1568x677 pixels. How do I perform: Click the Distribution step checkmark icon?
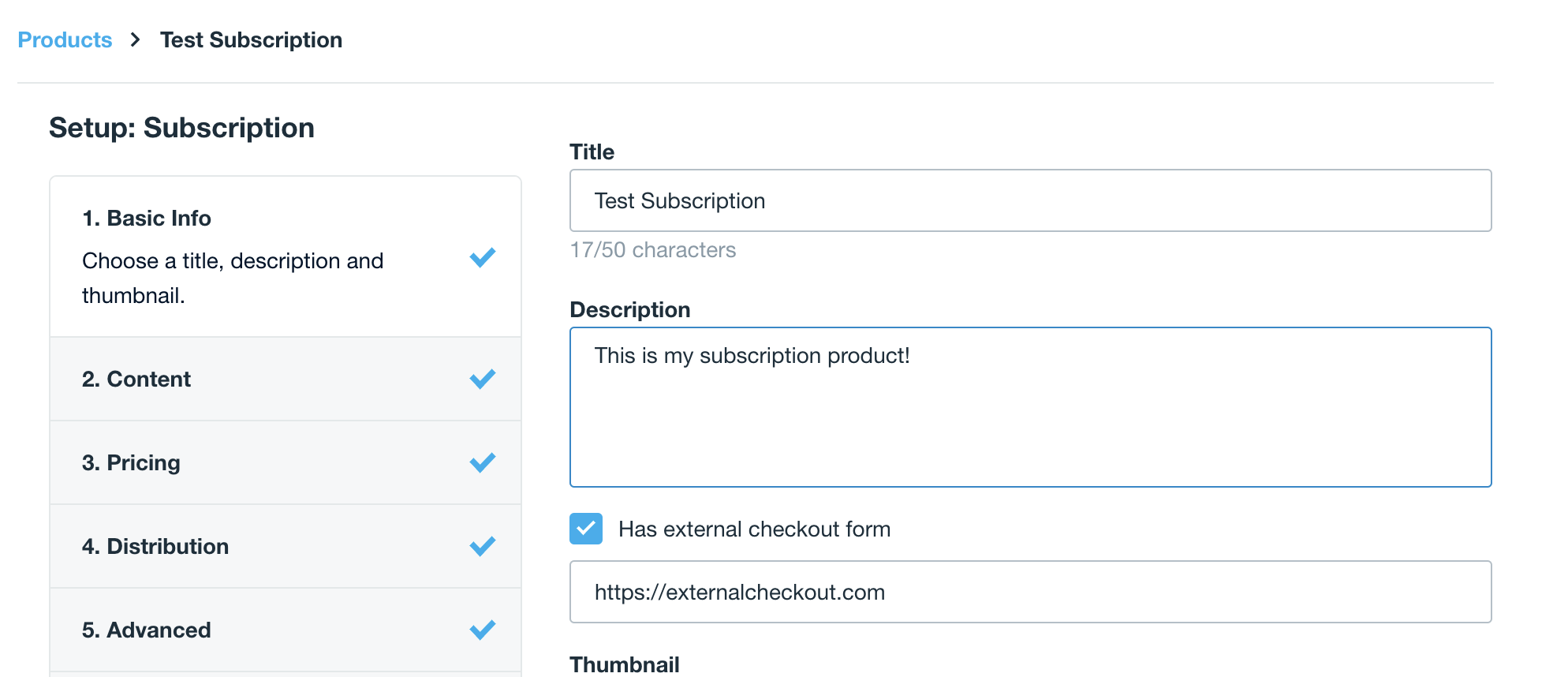click(482, 547)
